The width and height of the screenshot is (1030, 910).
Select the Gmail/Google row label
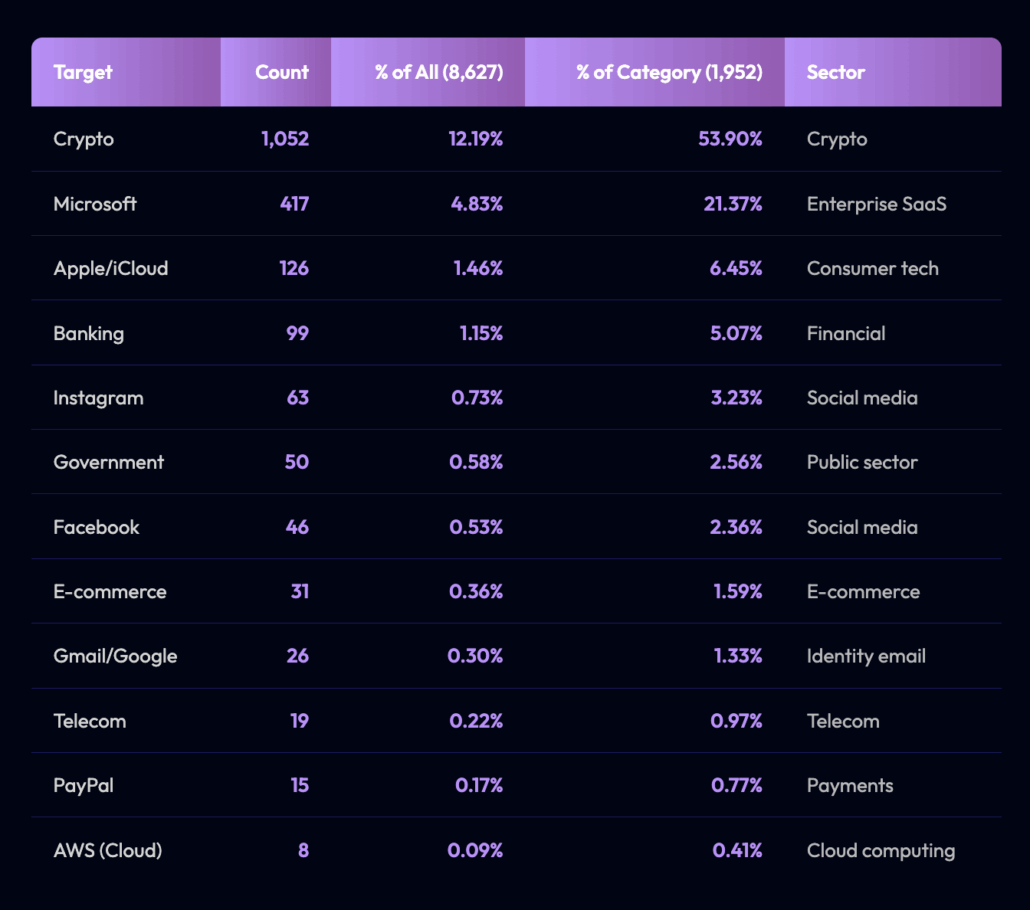coord(115,656)
